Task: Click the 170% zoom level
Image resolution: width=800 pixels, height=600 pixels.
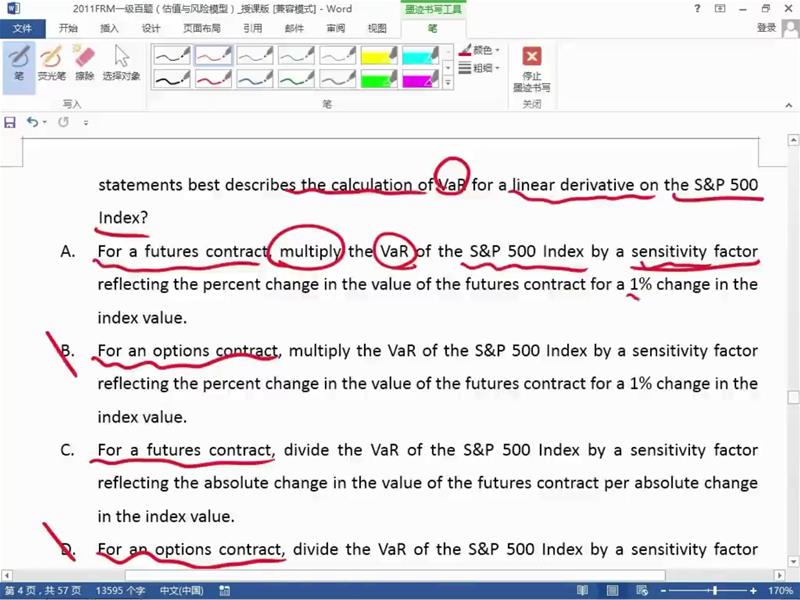Action: tap(780, 591)
